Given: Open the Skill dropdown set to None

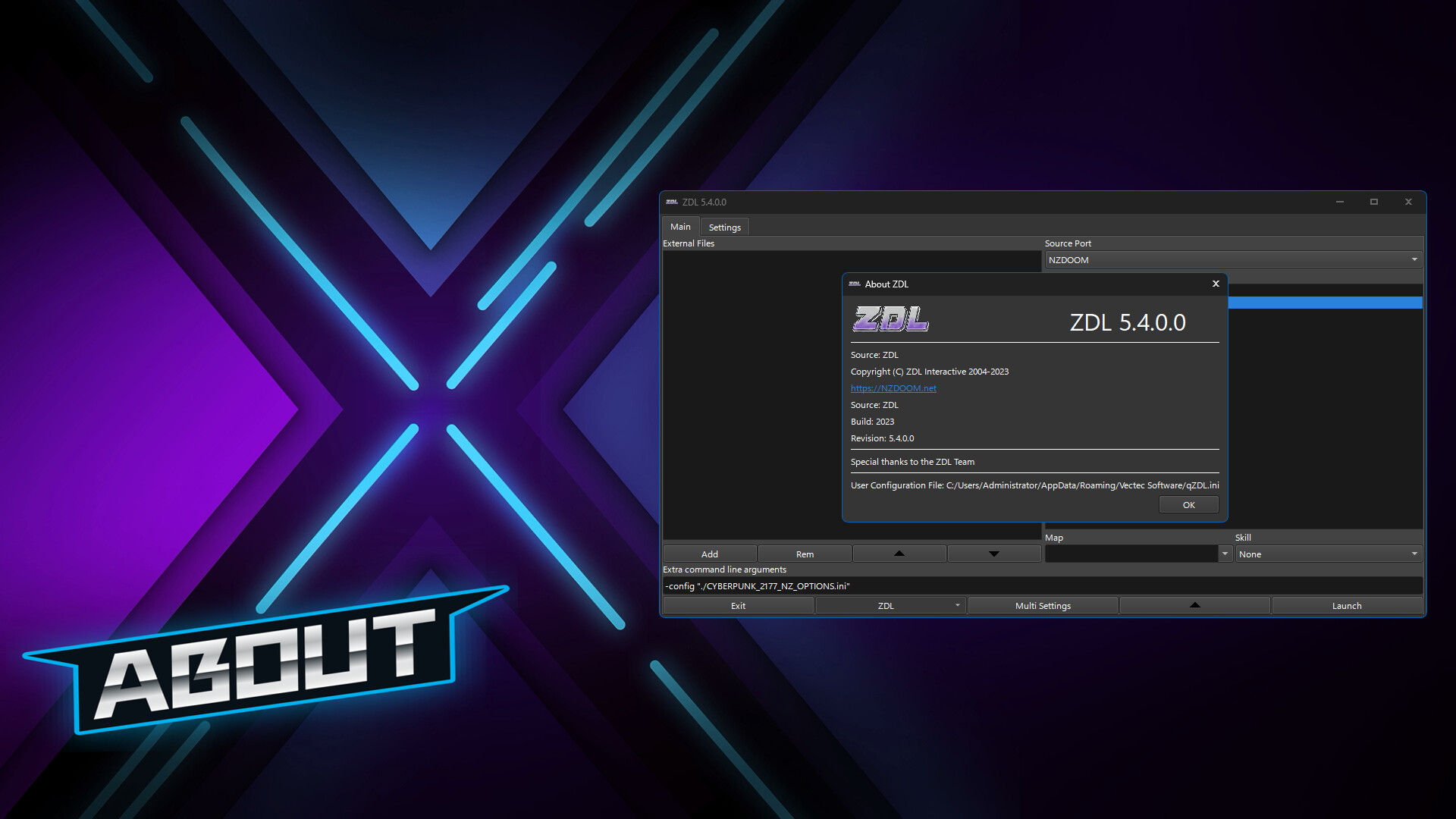Looking at the screenshot, I should [x=1414, y=554].
